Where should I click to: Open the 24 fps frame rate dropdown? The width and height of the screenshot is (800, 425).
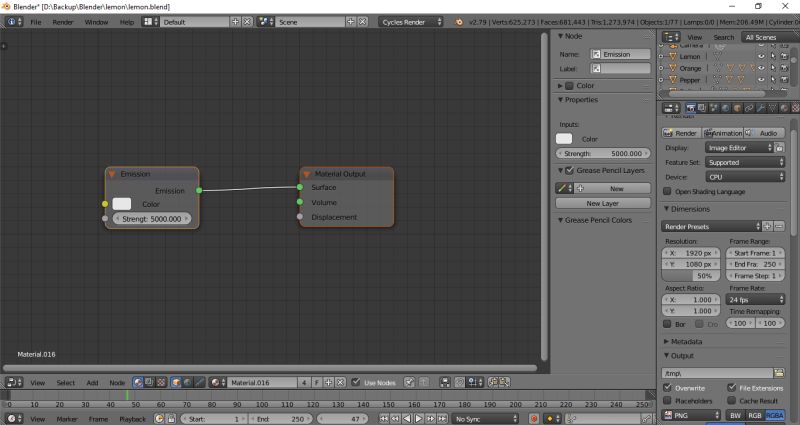pos(755,299)
